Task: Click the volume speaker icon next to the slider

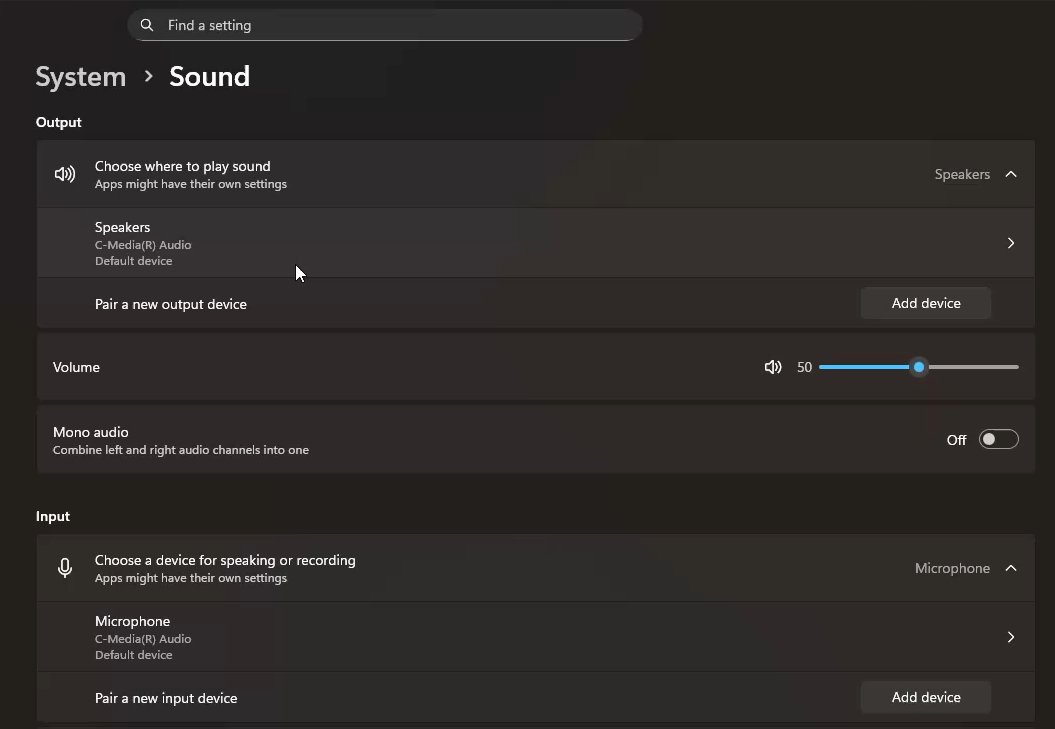Action: coord(772,367)
